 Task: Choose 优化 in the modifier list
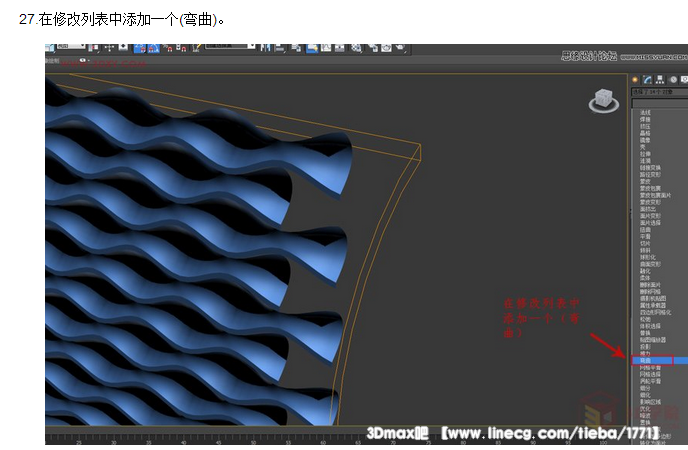click(x=645, y=409)
